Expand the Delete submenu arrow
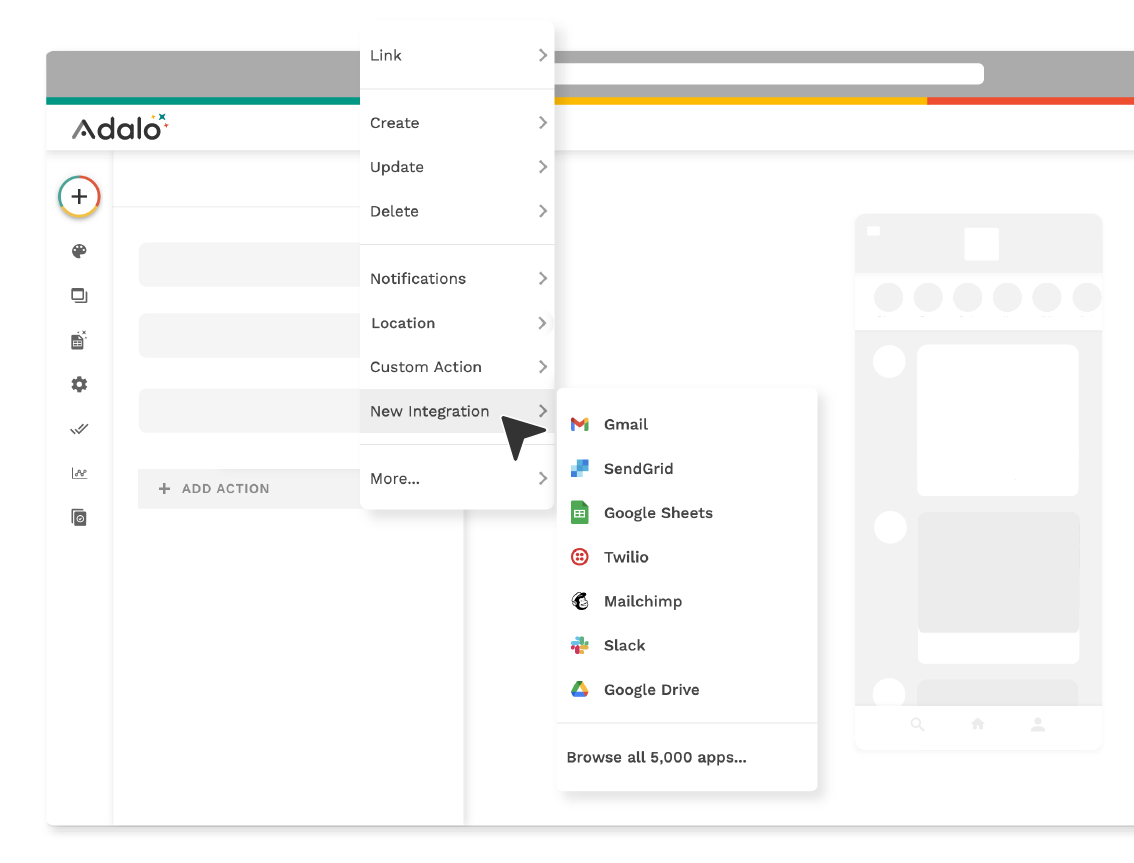 click(542, 211)
